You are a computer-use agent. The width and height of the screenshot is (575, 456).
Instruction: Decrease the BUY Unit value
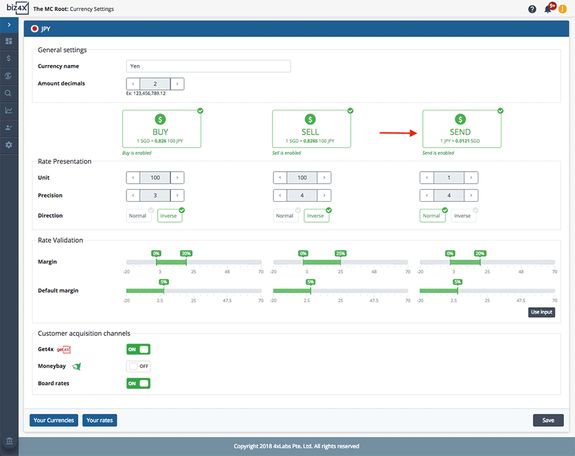133,178
